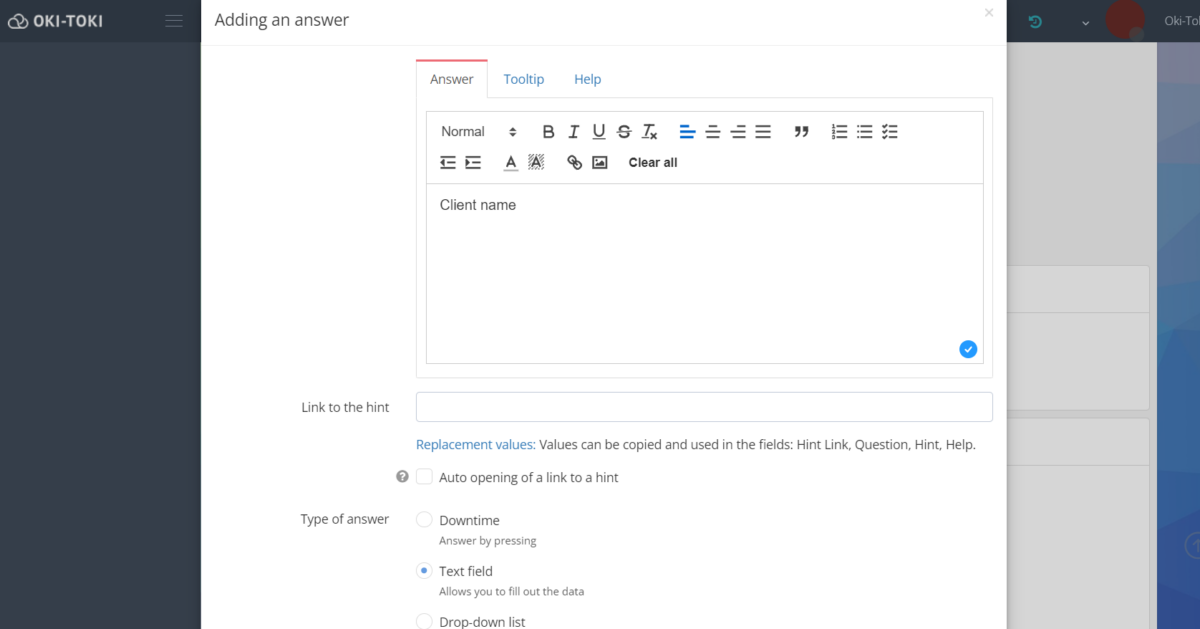This screenshot has height=629, width=1200.
Task: Increase indentation of the text
Action: coord(473,162)
